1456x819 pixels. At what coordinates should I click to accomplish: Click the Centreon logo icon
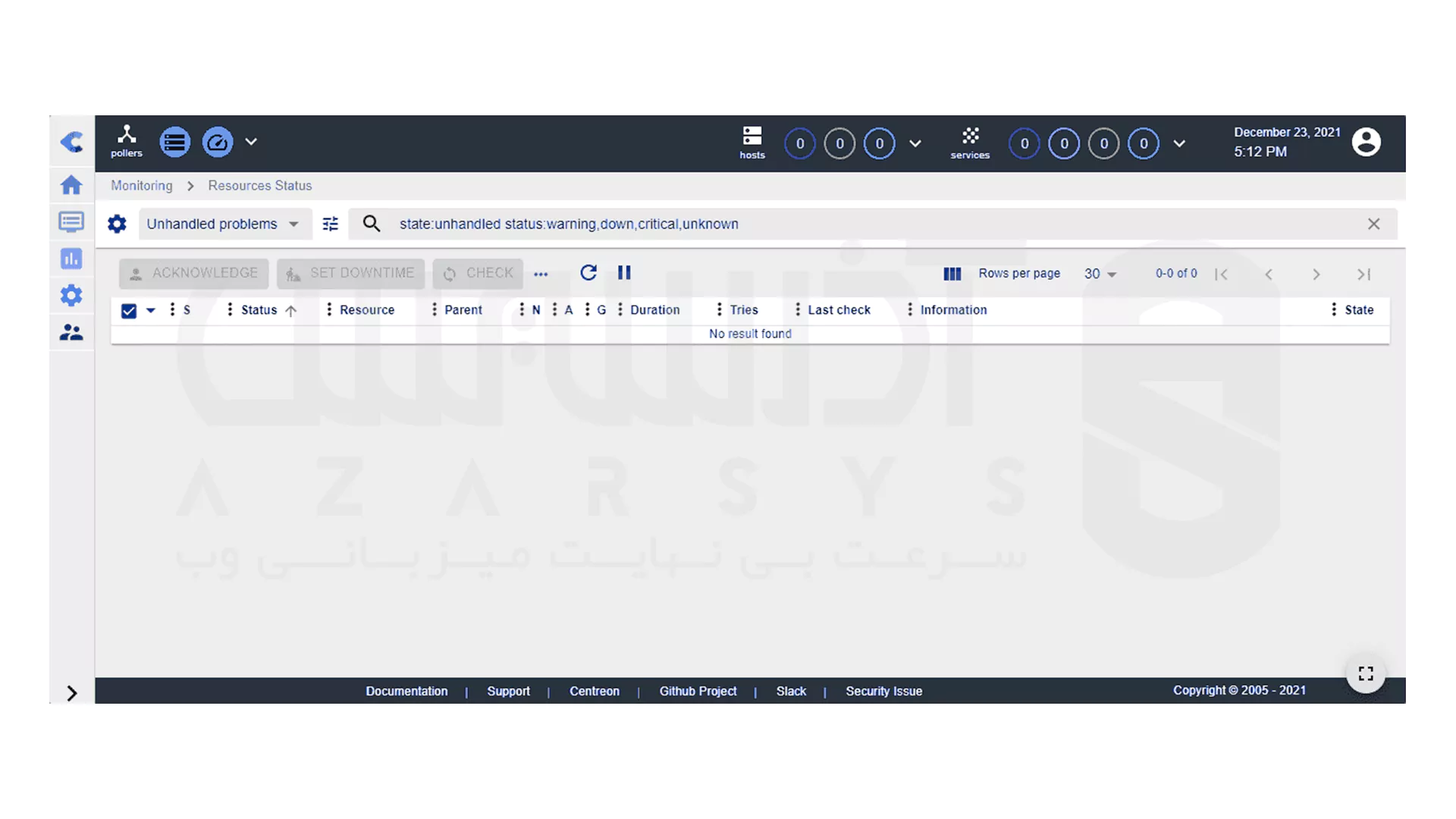coord(72,142)
